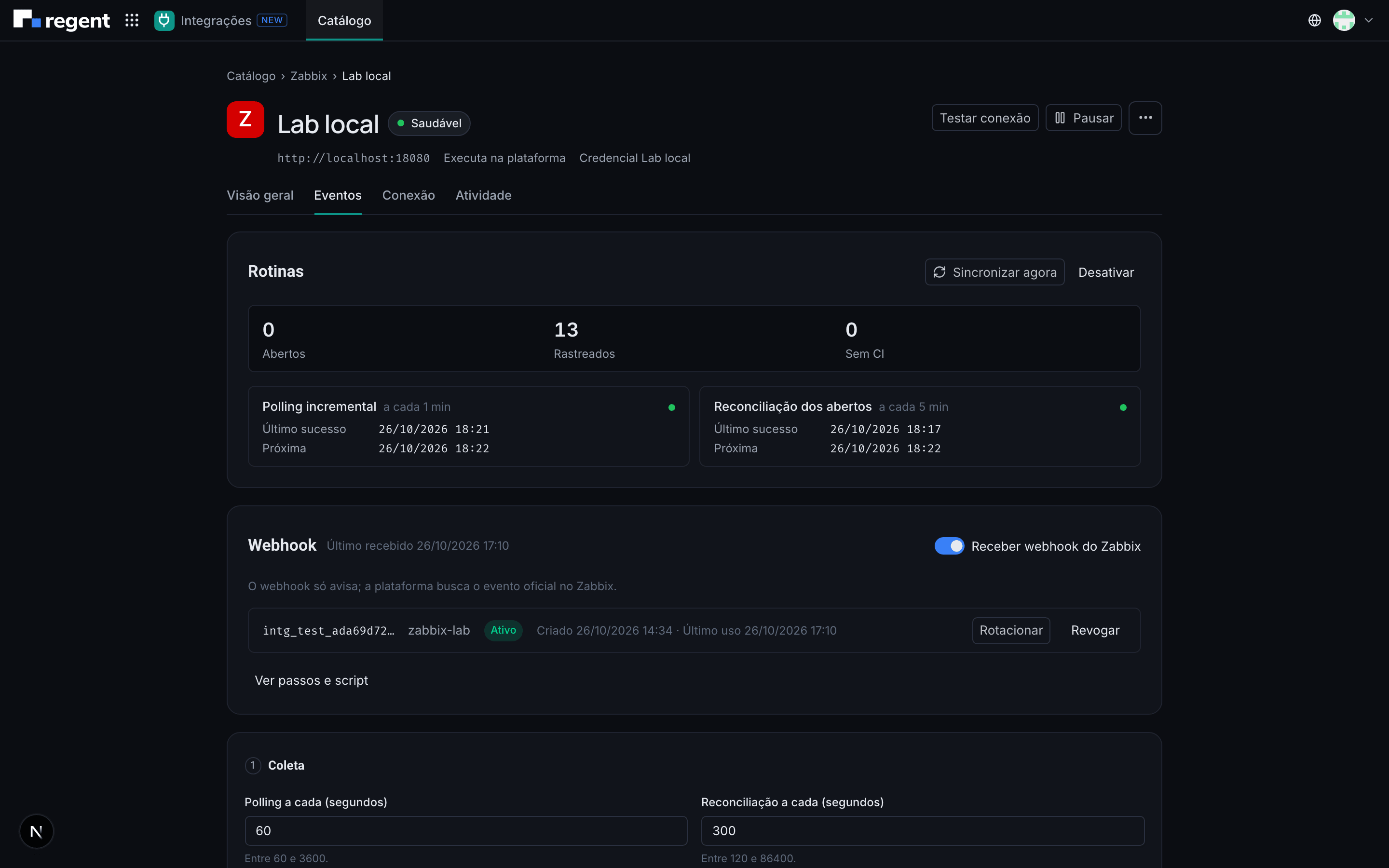
Task: Select the Eventos tab
Action: tap(338, 195)
